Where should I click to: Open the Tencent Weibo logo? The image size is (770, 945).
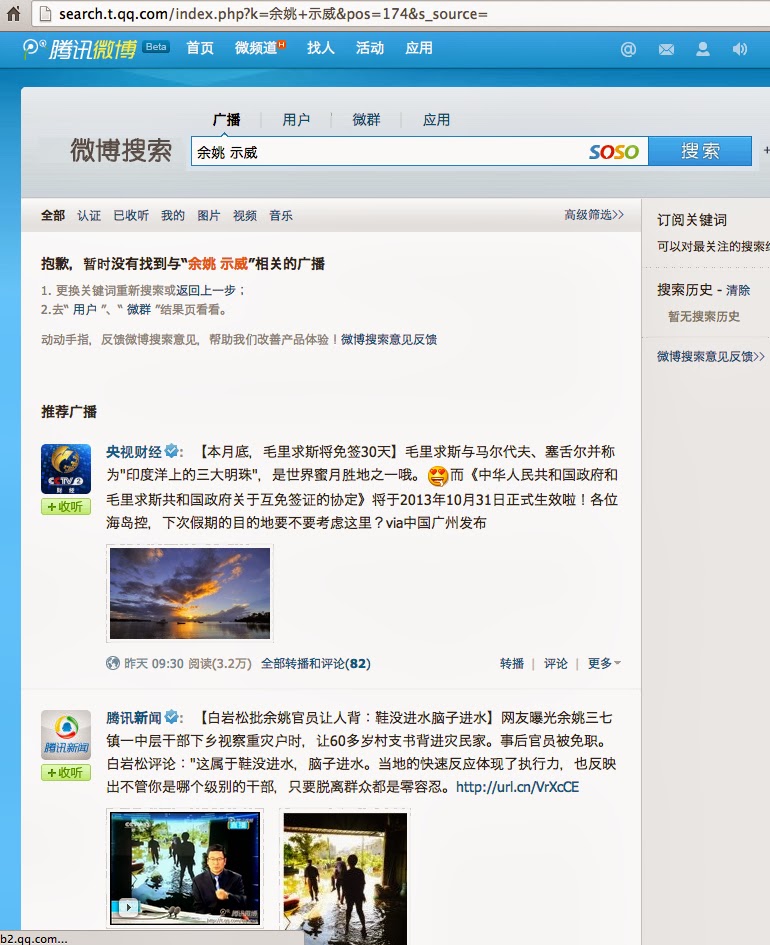tap(80, 48)
